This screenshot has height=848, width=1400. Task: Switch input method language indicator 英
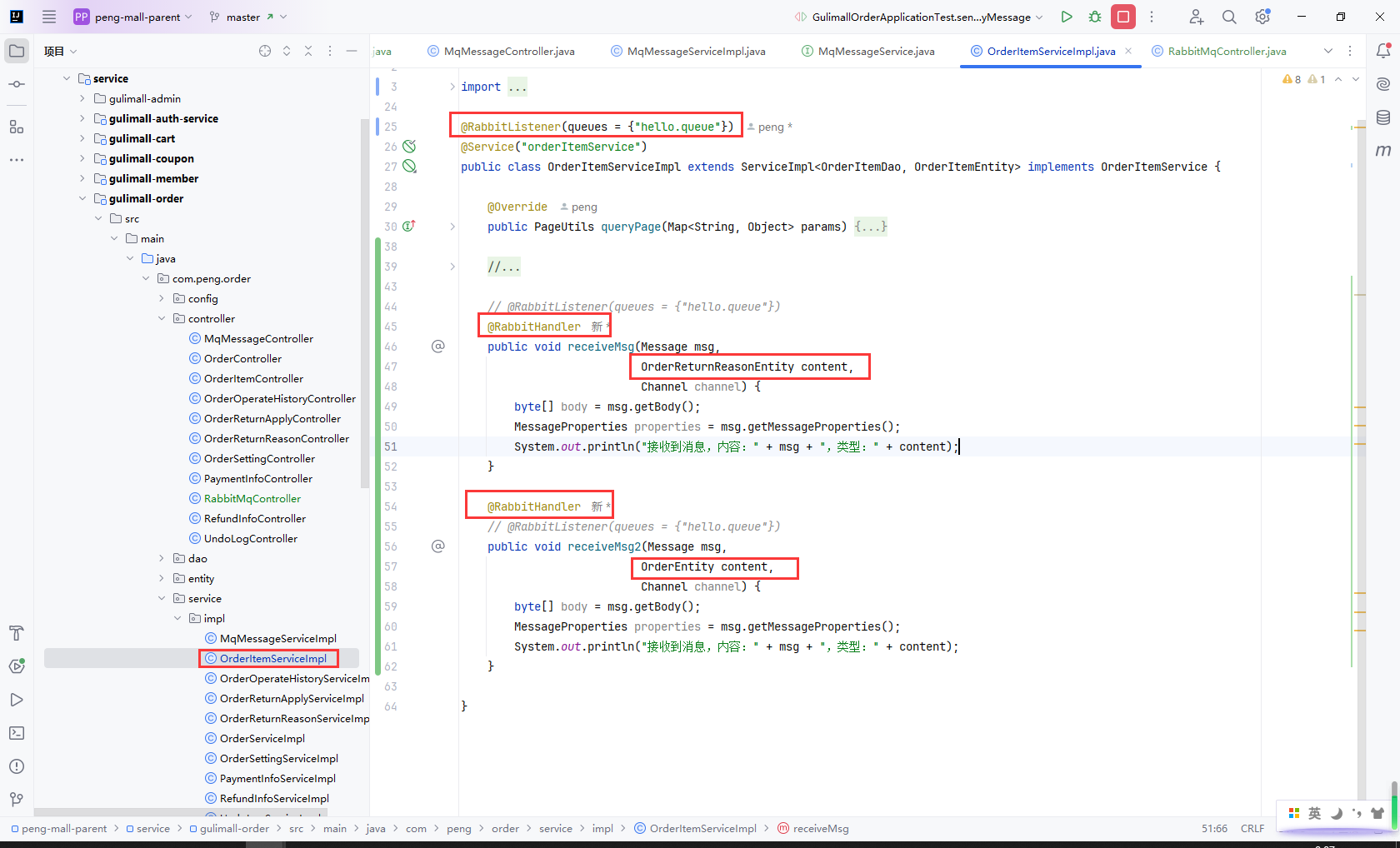(x=1314, y=813)
